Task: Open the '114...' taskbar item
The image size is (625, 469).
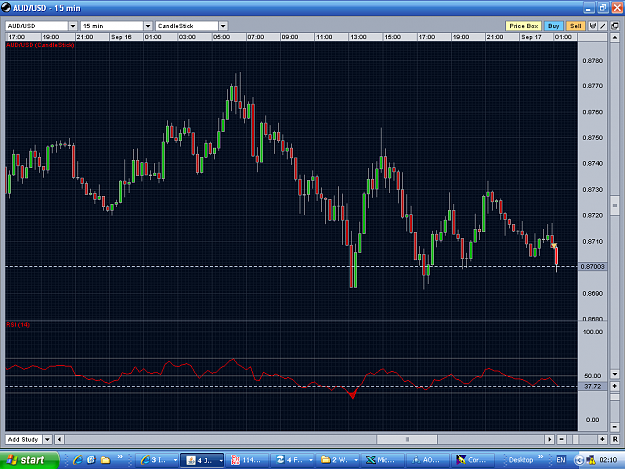Action: [248, 460]
